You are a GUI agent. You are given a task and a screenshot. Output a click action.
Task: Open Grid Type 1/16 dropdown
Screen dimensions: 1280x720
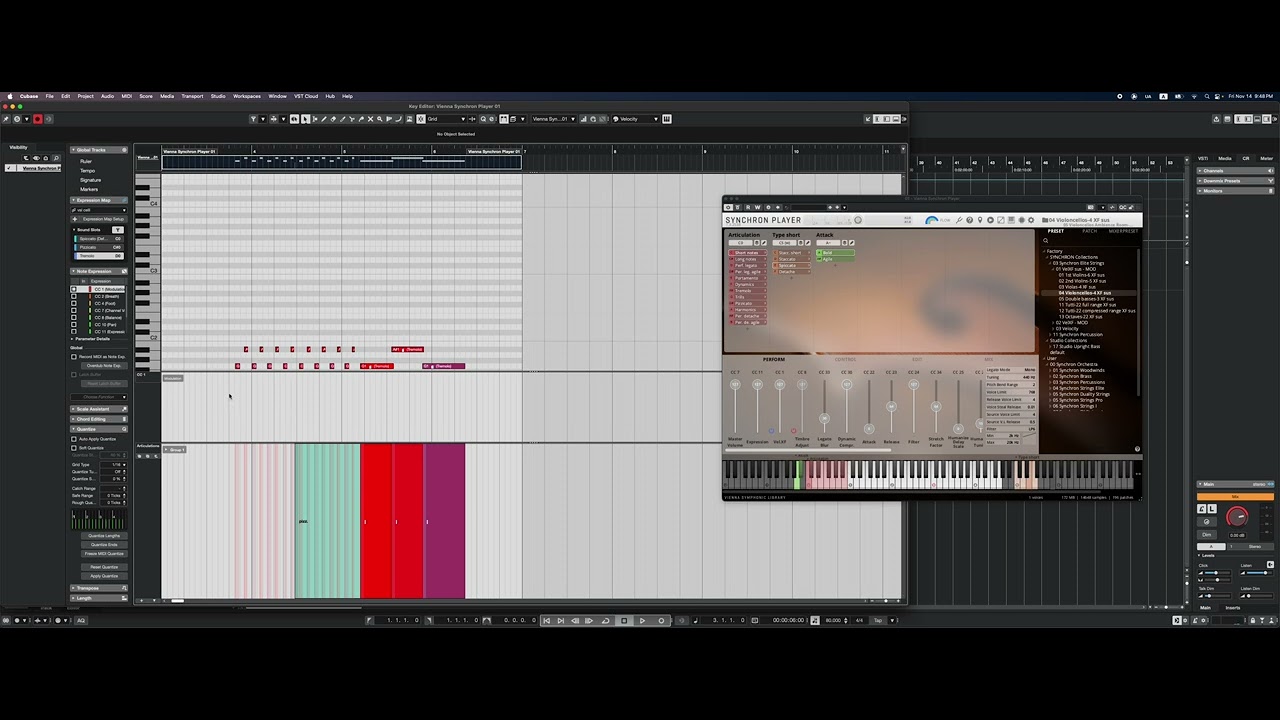point(113,465)
